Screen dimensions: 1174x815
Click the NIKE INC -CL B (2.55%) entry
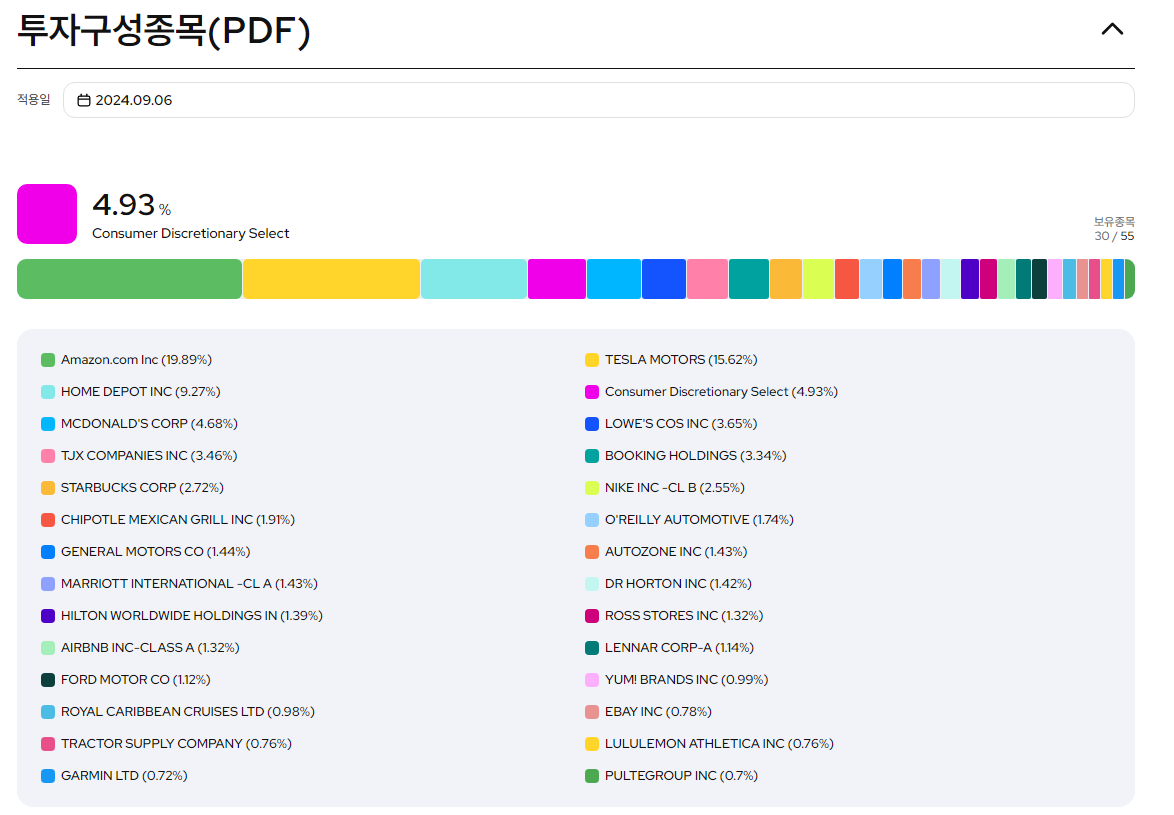(665, 488)
